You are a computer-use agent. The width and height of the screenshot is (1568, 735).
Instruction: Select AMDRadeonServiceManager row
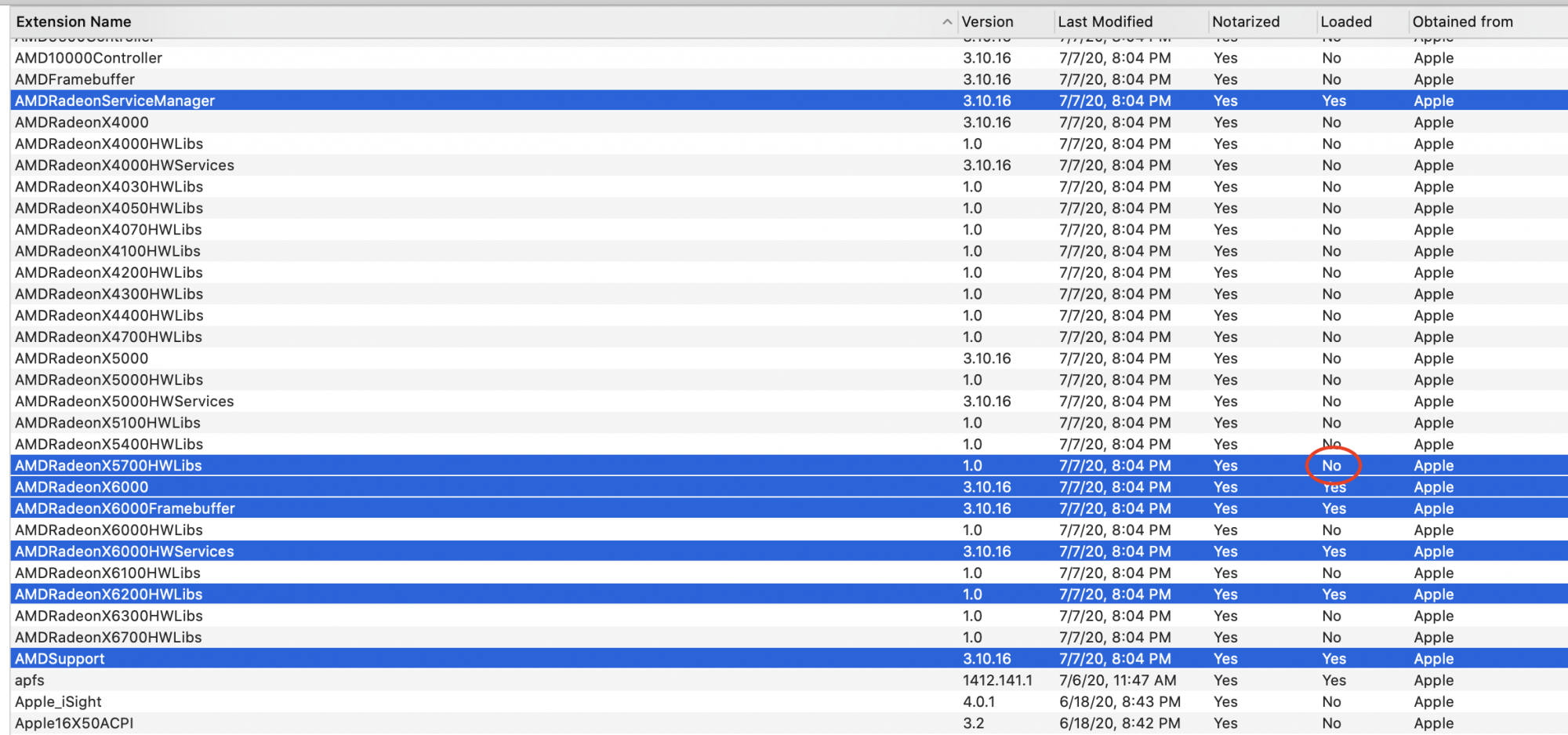point(789,100)
